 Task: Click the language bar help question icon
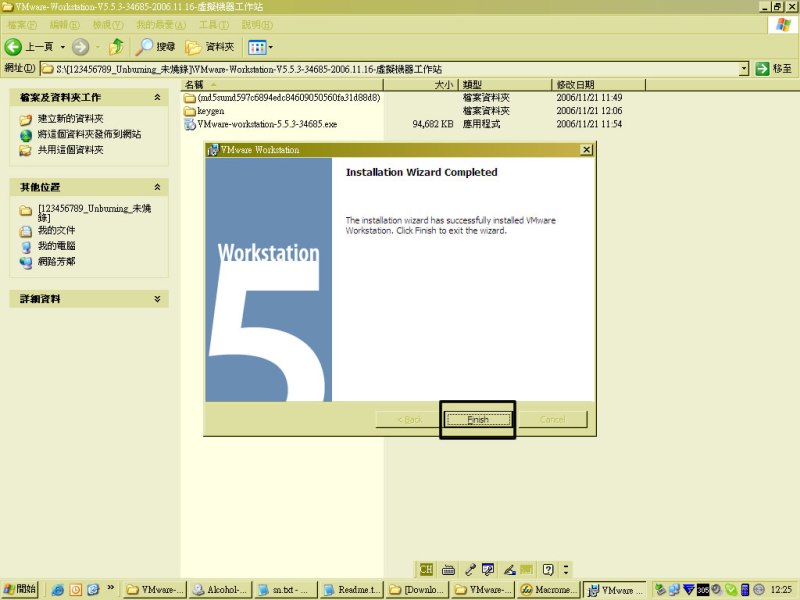click(548, 569)
